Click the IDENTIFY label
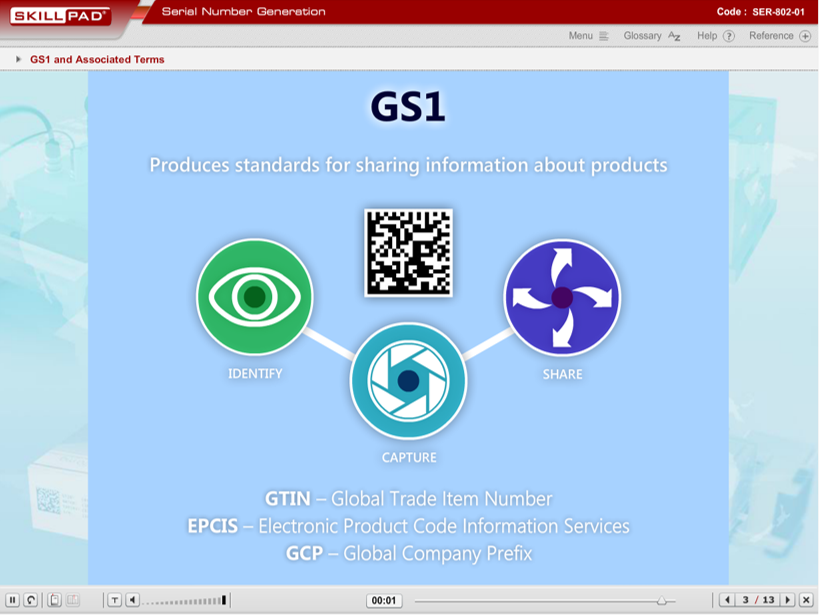The height and width of the screenshot is (615, 820). [x=255, y=373]
